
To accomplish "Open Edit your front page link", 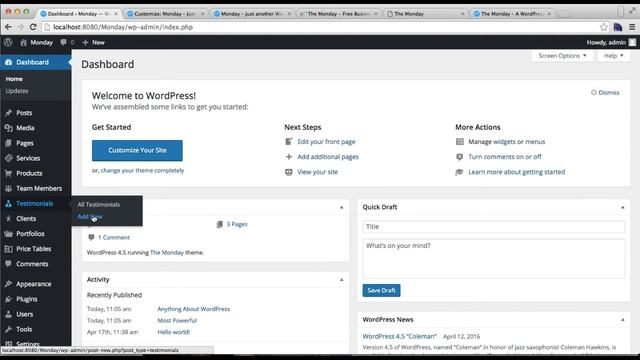I will pos(326,142).
